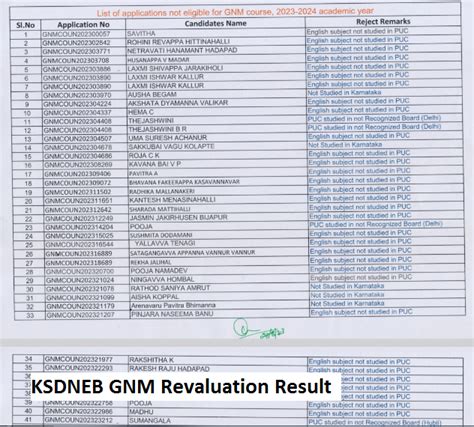Click the serial number 33
Screen dimensions: 474x427
30,315
